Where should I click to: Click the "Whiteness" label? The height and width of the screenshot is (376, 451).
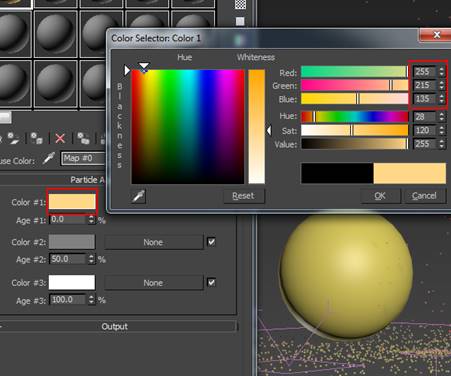(x=256, y=57)
